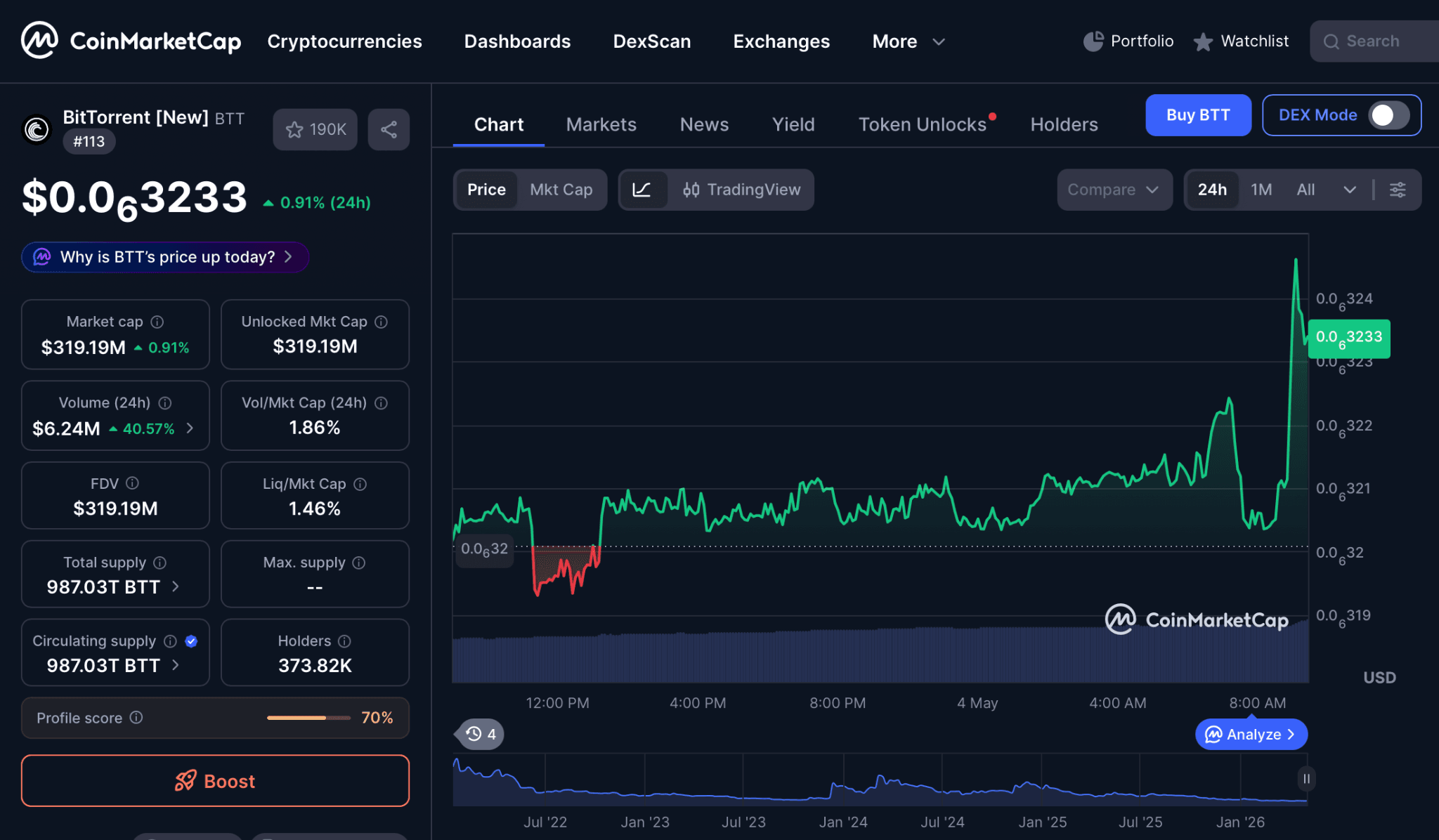The width and height of the screenshot is (1439, 840).
Task: Switch to the Token Unlocks tab
Action: [x=923, y=124]
